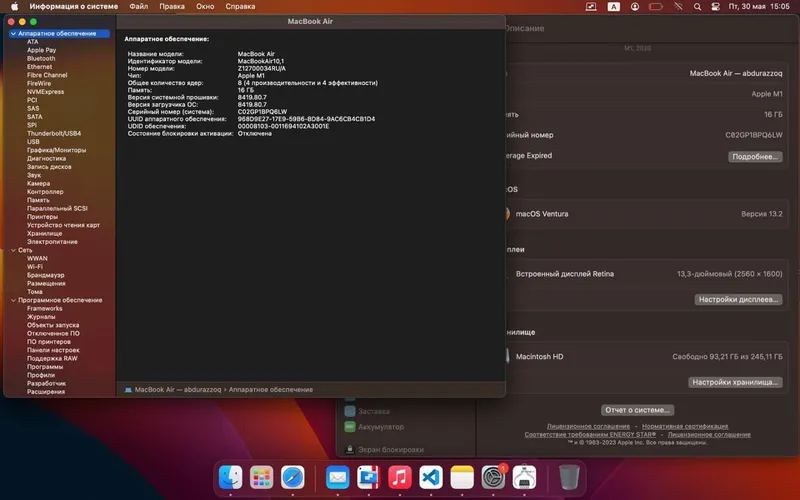This screenshot has width=800, height=500.
Task: Select Wi-Fi under Сеть
Action: (35, 267)
